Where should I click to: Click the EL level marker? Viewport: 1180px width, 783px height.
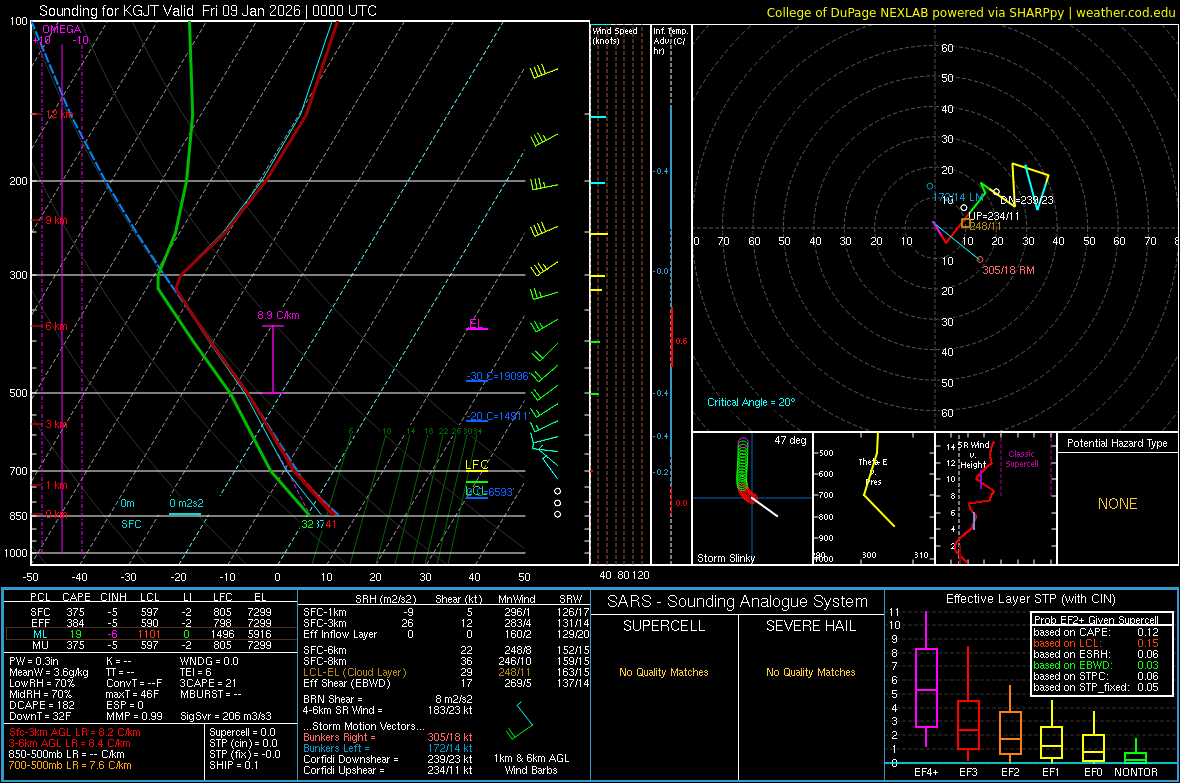[x=475, y=324]
